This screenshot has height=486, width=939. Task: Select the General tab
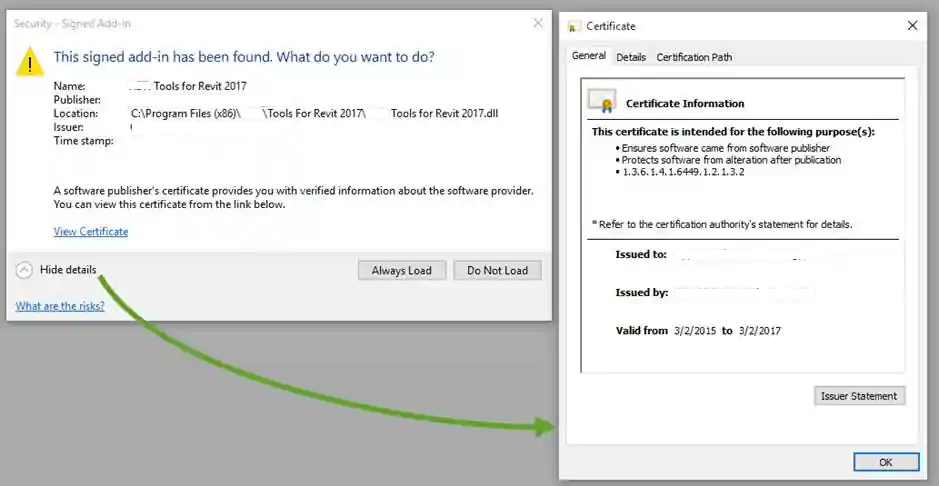pos(588,56)
